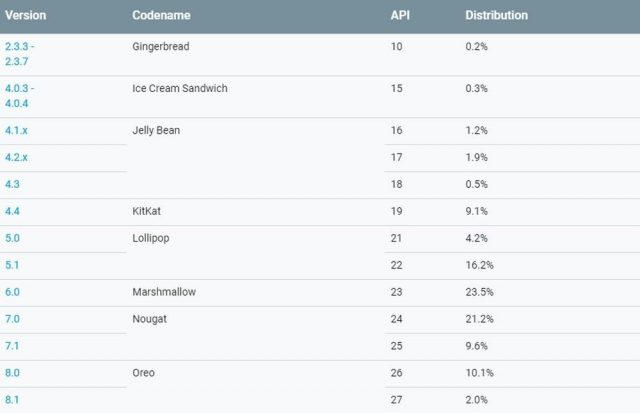Click the 5.1 version link

coord(11,266)
